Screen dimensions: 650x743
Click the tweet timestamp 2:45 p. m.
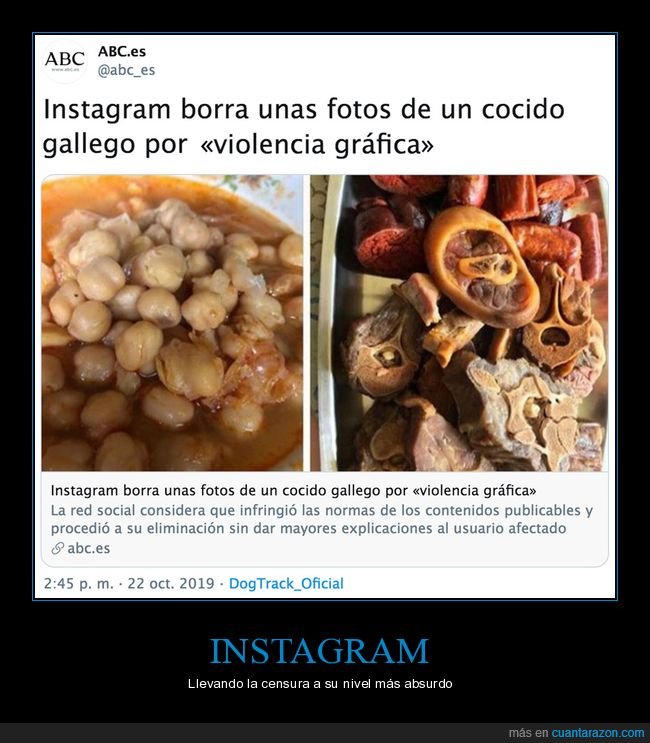click(79, 583)
